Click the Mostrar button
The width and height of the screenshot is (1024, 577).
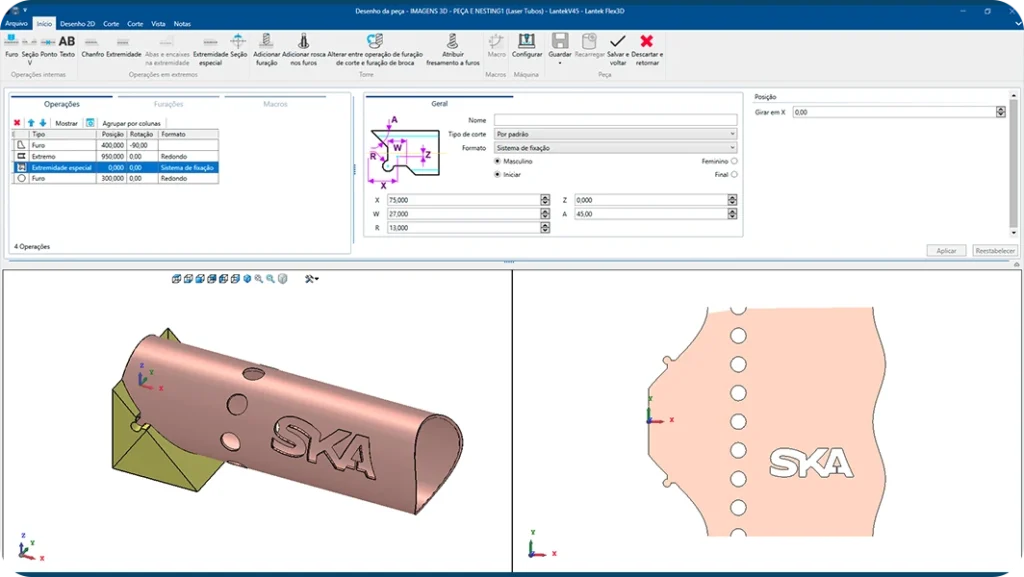tap(66, 123)
